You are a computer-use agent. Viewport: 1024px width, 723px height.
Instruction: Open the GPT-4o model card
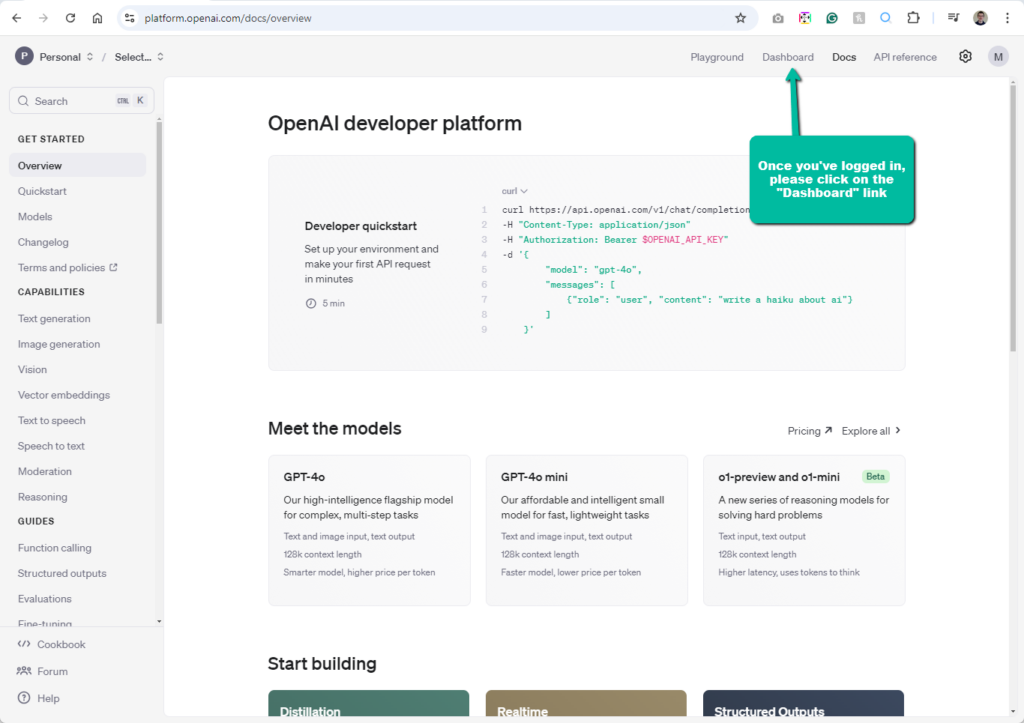[x=369, y=530]
